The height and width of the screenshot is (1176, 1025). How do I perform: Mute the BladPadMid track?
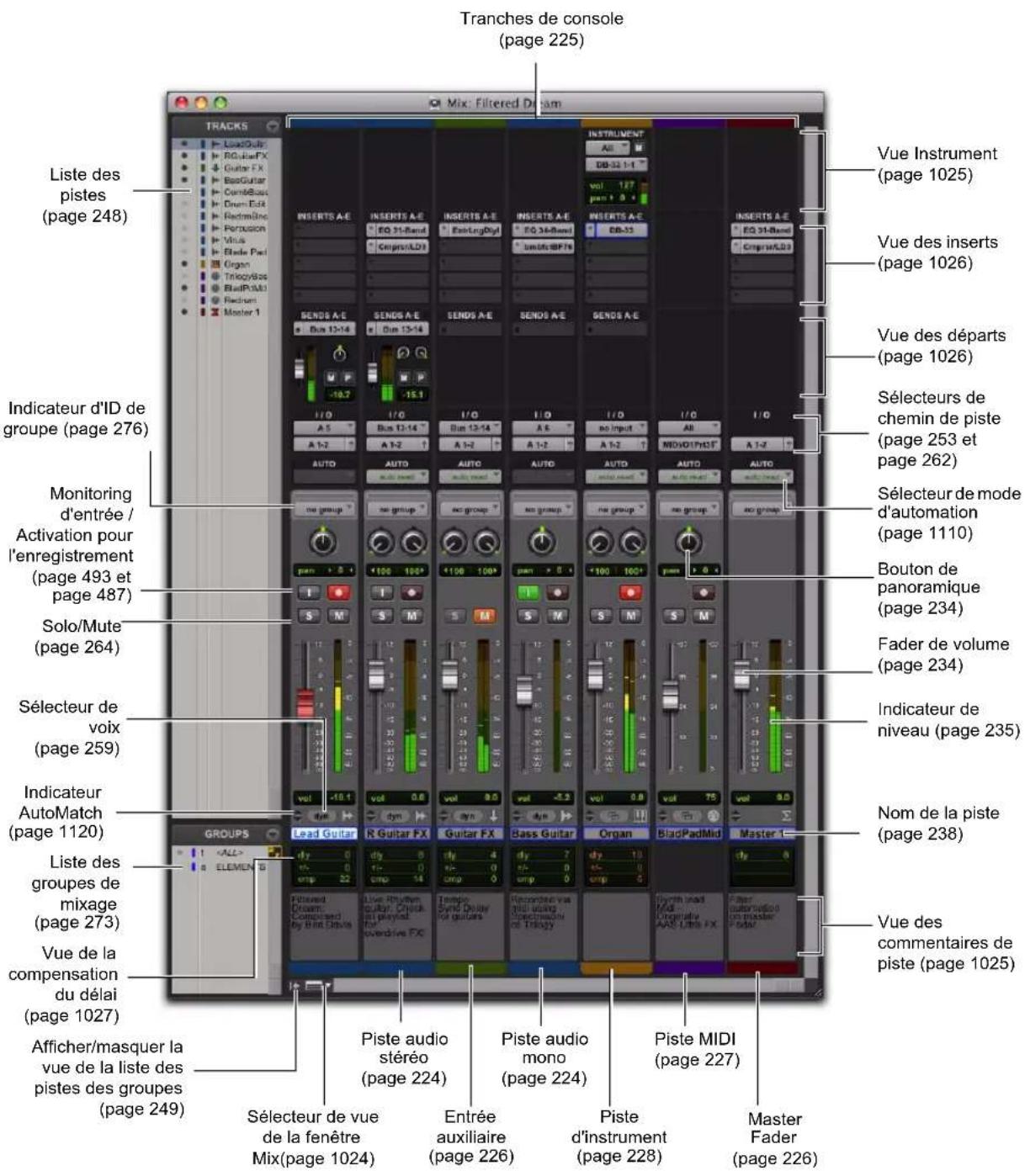click(x=704, y=617)
